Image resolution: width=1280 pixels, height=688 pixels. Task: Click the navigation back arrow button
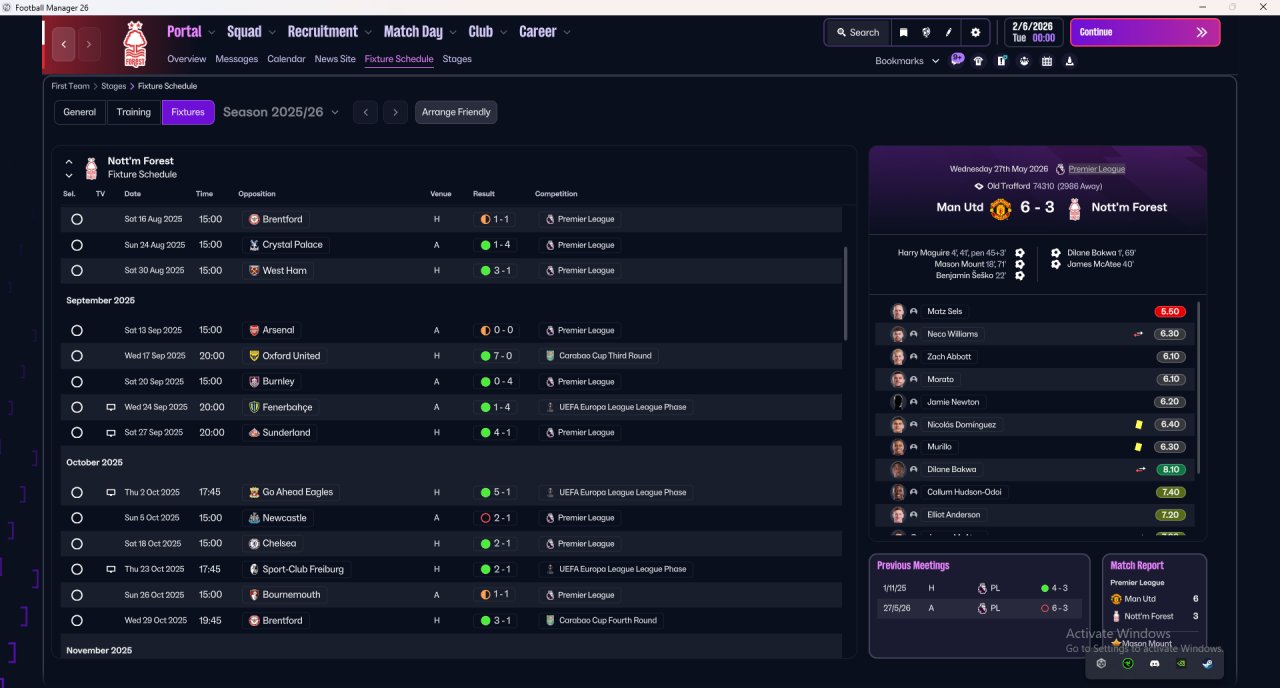[x=64, y=44]
